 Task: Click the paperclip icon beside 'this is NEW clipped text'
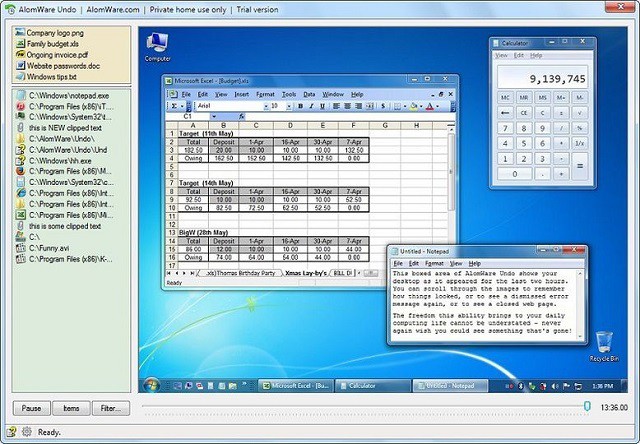(x=20, y=128)
